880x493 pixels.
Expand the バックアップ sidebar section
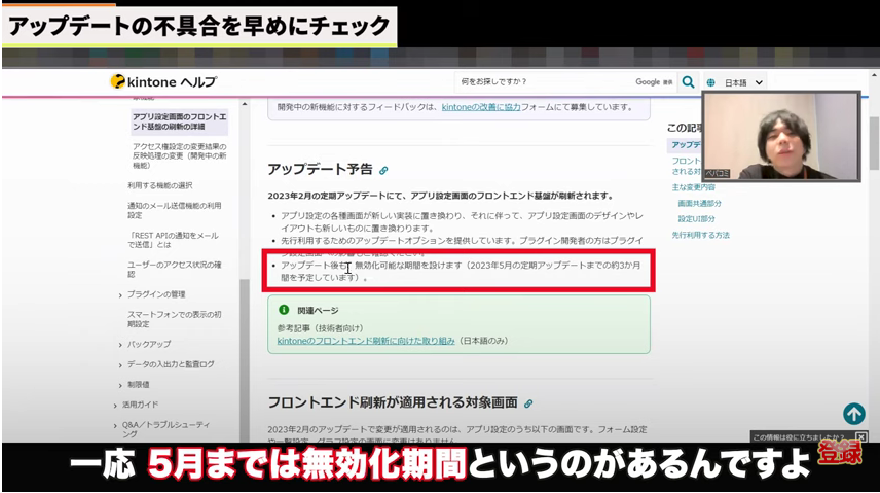[x=148, y=344]
